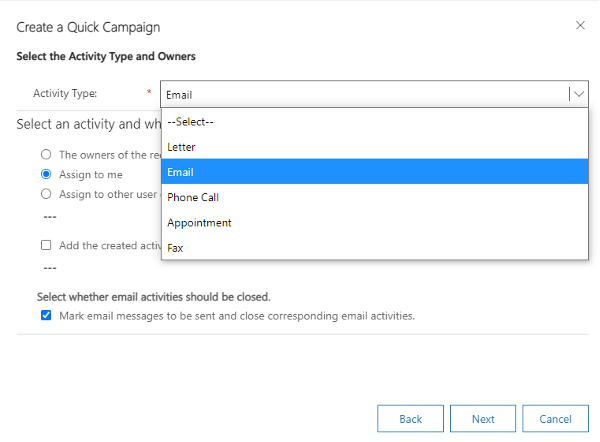Click the Activity Type dropdown chevron arrow
Image resolution: width=600 pixels, height=442 pixels.
point(578,94)
